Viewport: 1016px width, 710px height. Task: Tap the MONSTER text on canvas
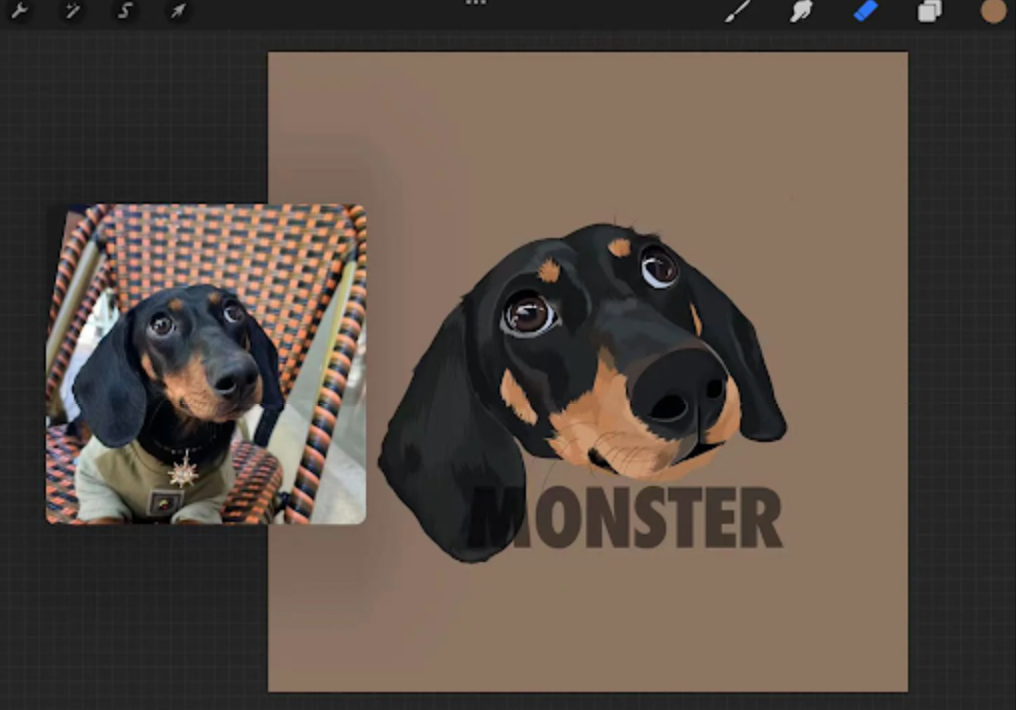628,518
